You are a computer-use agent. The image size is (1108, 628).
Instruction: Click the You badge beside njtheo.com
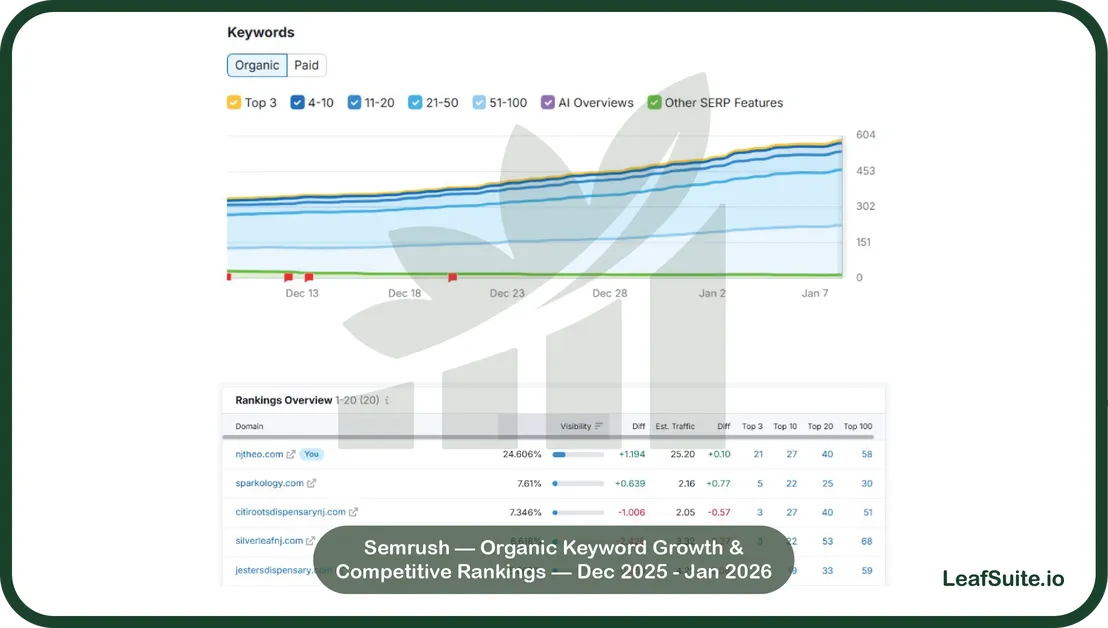312,454
